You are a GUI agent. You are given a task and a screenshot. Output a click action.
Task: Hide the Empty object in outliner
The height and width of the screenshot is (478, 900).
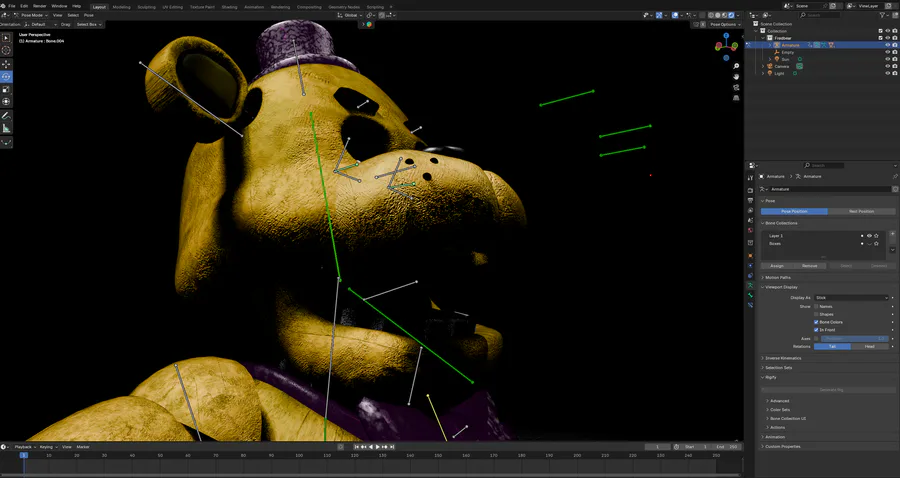(x=887, y=52)
